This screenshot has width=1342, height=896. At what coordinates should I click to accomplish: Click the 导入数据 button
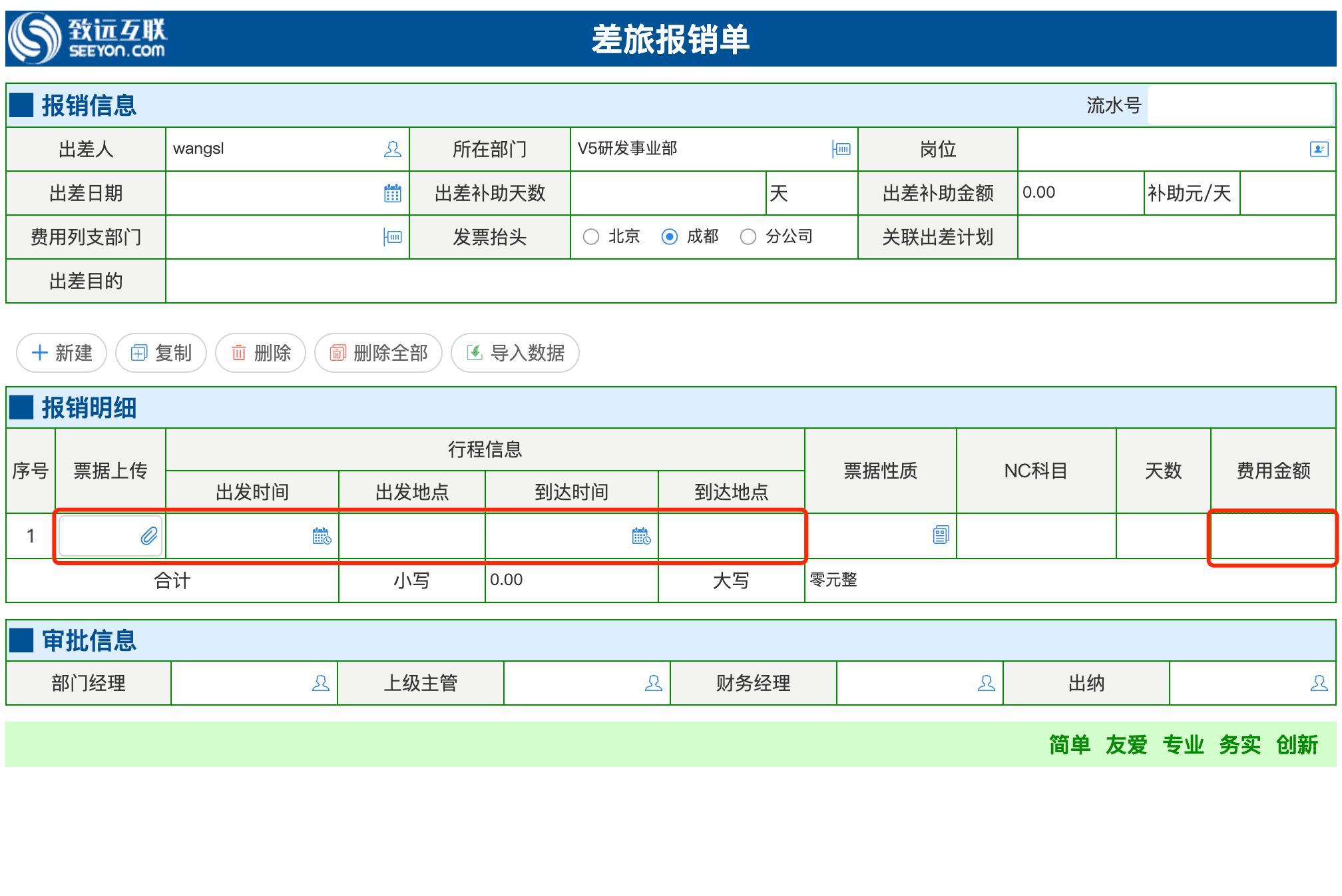click(515, 353)
